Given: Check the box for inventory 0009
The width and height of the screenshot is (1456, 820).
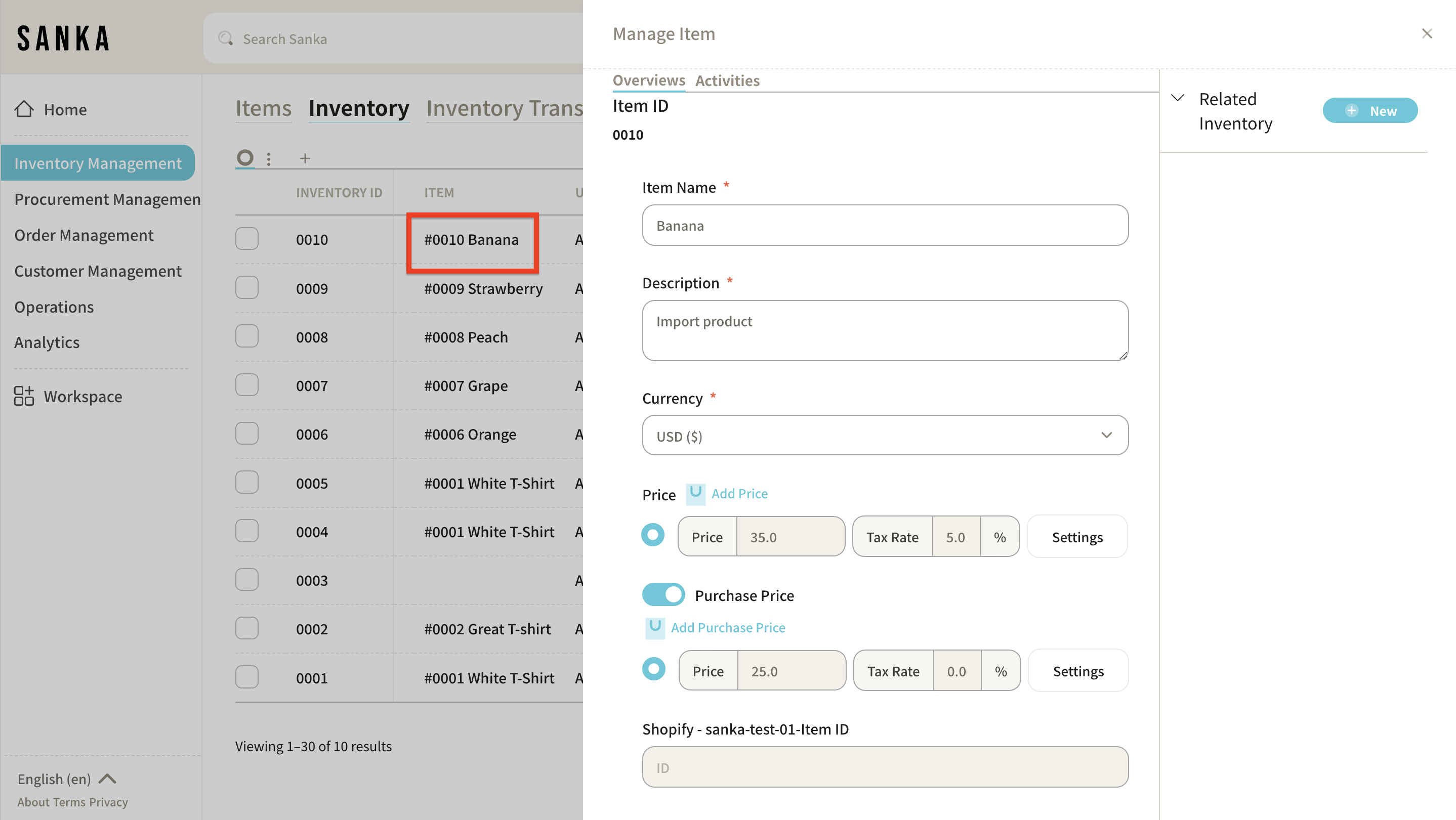Looking at the screenshot, I should pyautogui.click(x=247, y=288).
